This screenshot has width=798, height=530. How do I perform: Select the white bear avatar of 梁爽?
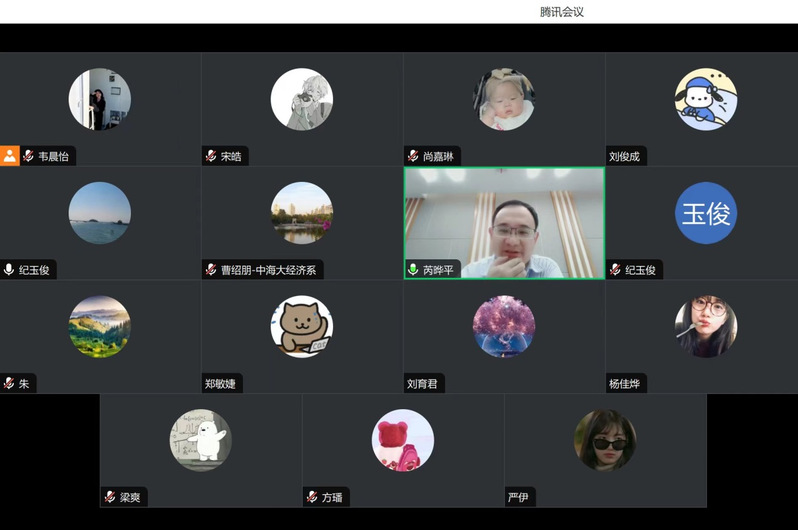click(x=200, y=440)
